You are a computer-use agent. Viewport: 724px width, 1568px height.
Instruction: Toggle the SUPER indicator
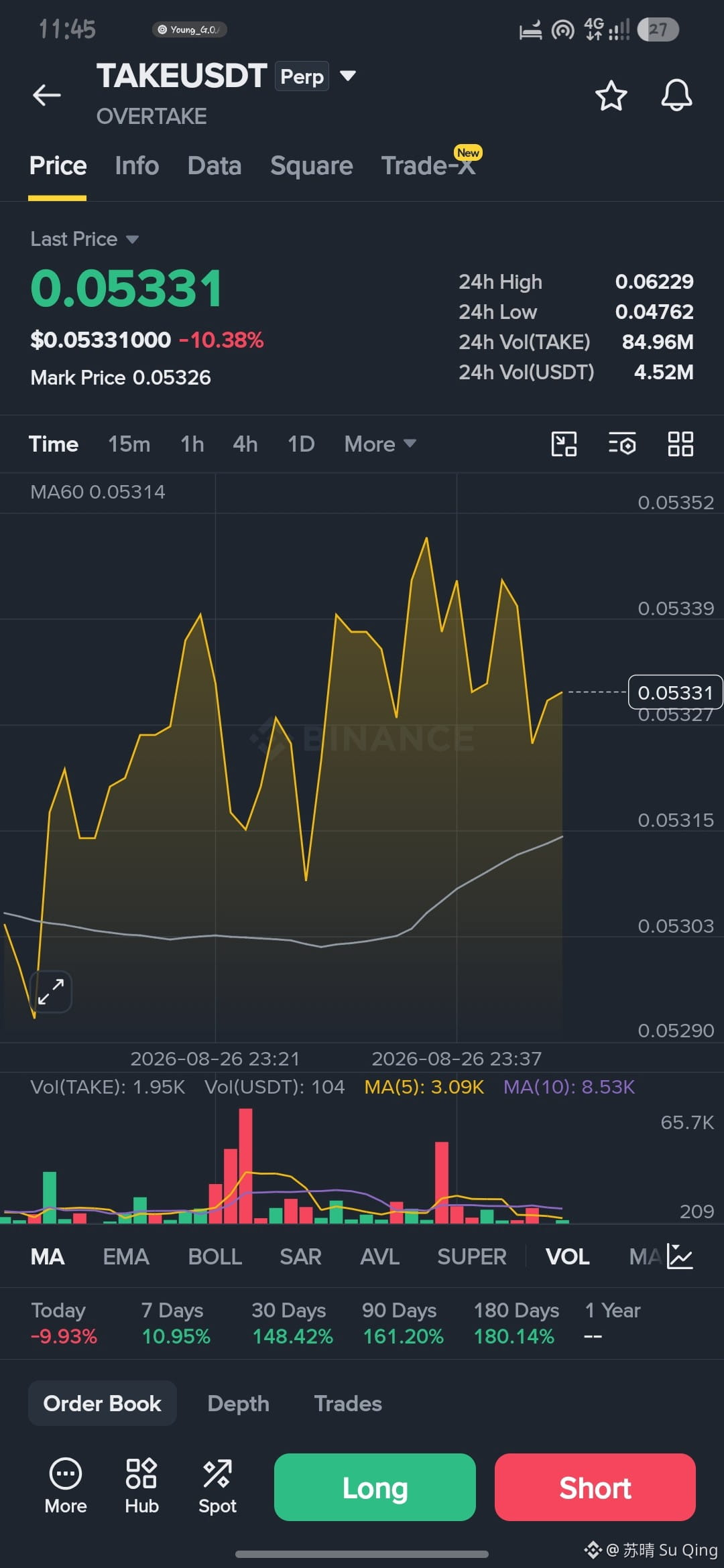tap(471, 1256)
